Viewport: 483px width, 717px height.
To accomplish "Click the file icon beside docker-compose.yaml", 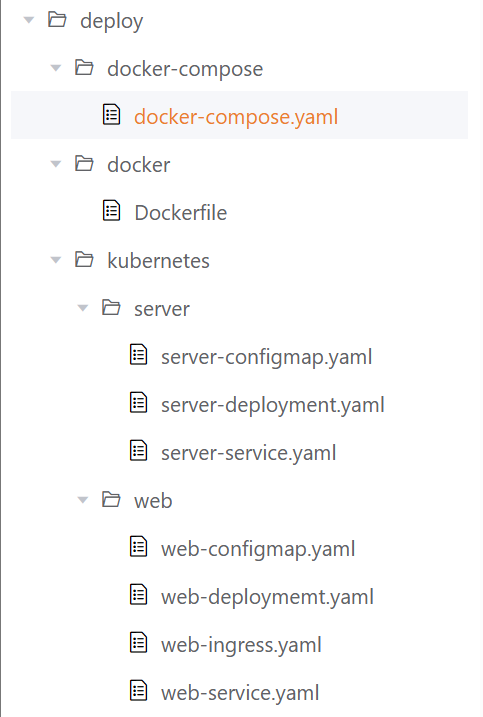I will pyautogui.click(x=111, y=115).
